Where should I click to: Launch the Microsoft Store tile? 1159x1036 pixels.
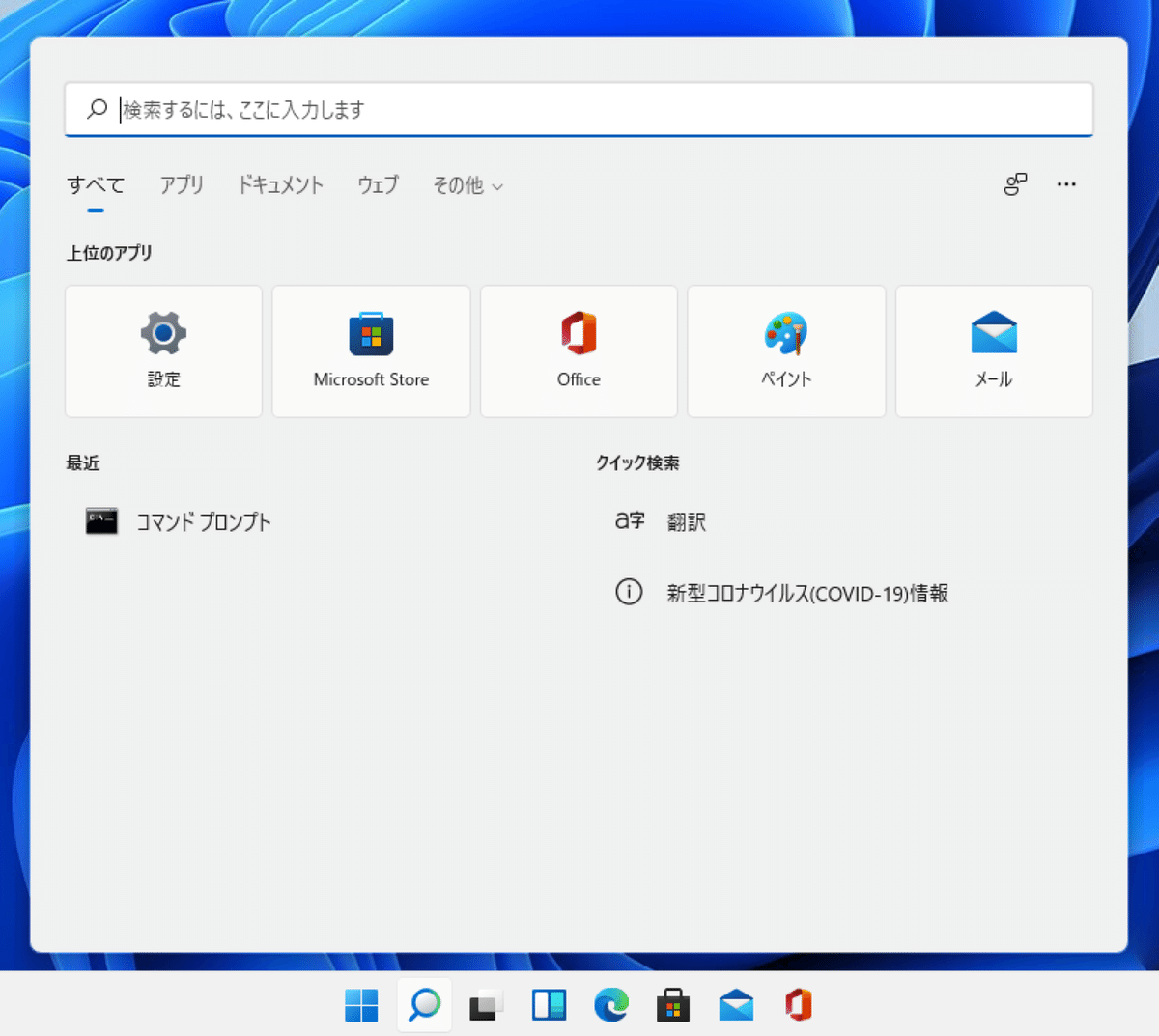[x=371, y=350]
